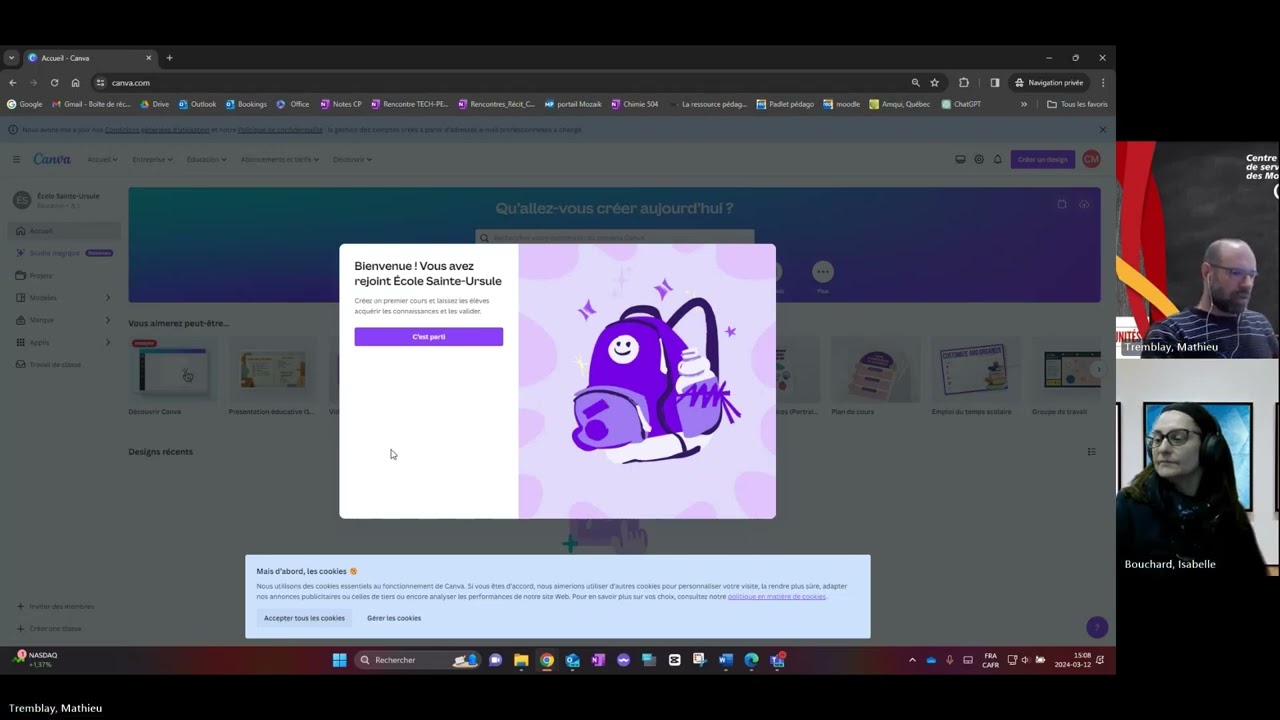Open the Navigation privée profile chip
The image size is (1280, 720).
1049,83
